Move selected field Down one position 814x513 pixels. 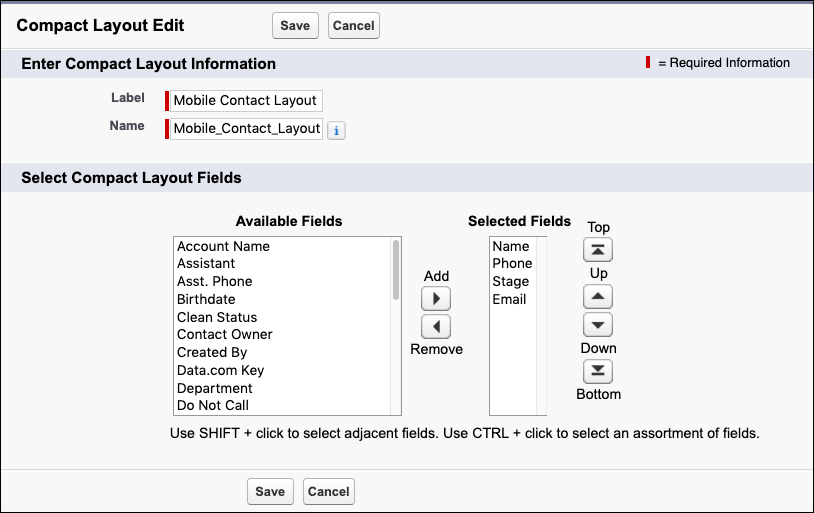click(598, 325)
